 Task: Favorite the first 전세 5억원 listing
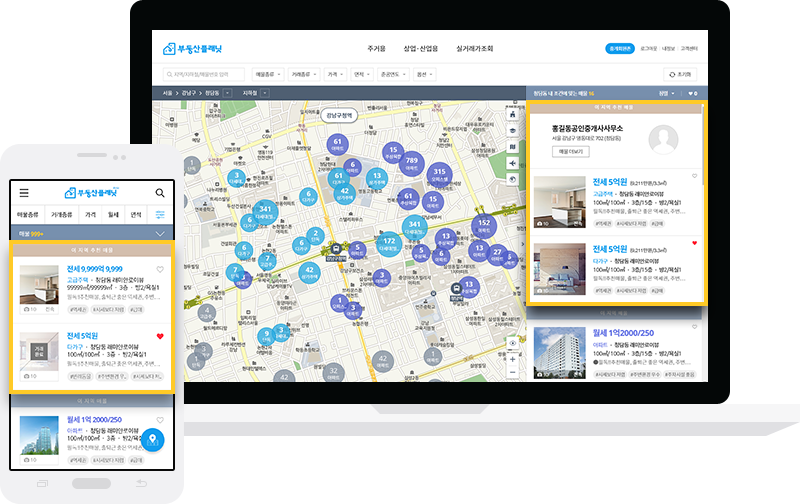point(695,176)
